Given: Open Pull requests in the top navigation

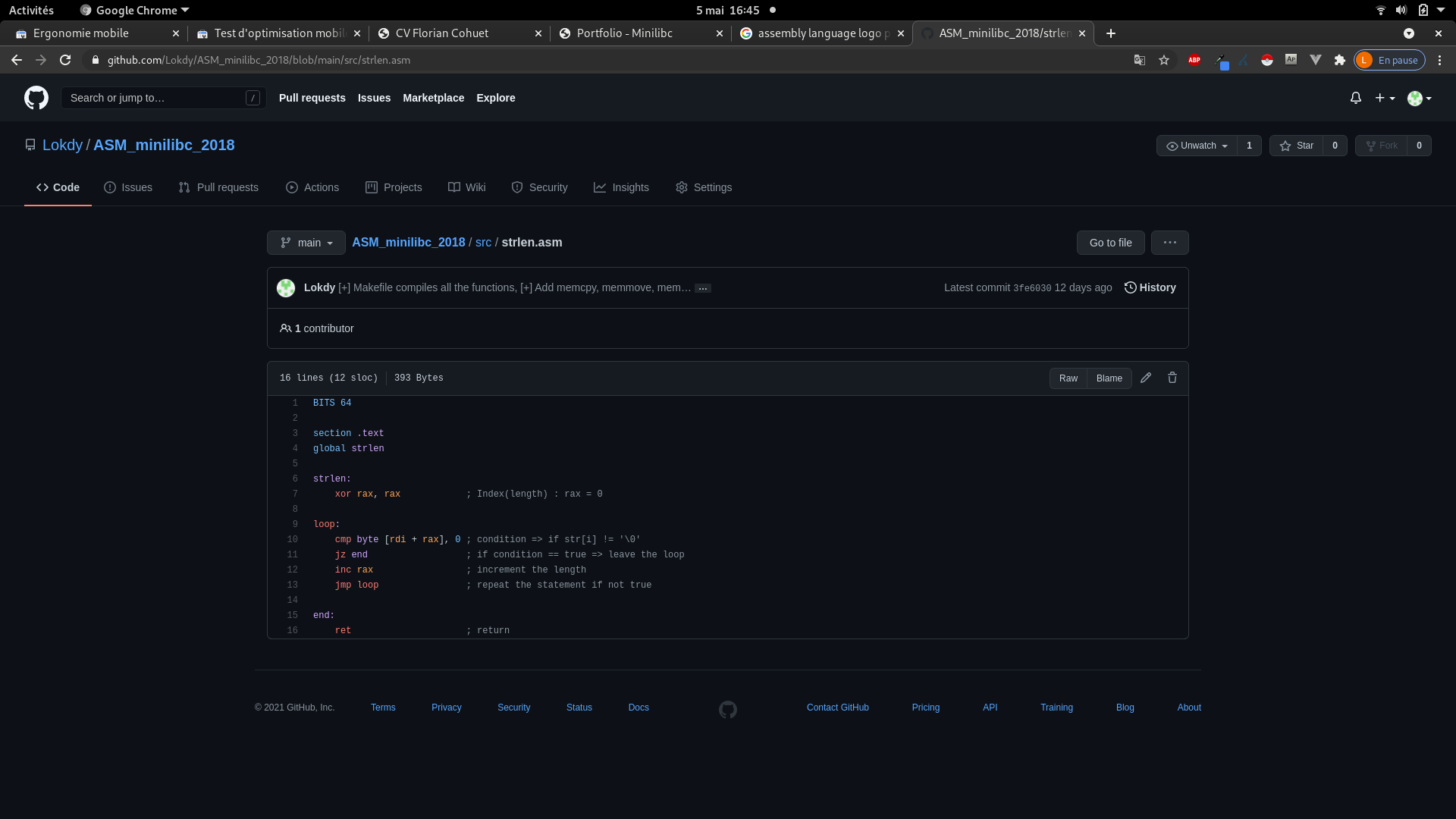Looking at the screenshot, I should (312, 98).
